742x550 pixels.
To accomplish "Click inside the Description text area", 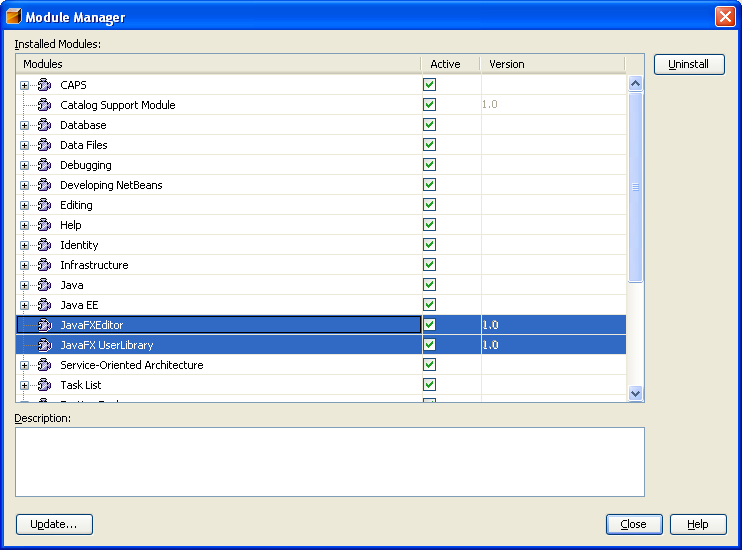I will coord(330,462).
